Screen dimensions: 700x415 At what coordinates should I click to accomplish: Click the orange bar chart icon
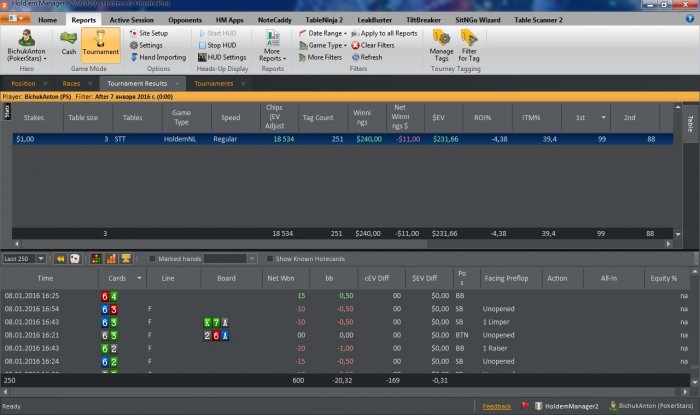pyautogui.click(x=109, y=258)
